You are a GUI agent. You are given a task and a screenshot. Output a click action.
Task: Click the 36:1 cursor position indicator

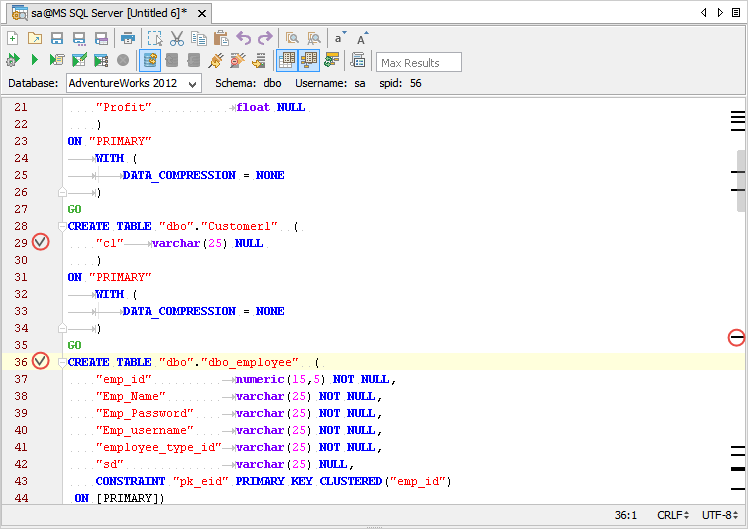coord(625,515)
